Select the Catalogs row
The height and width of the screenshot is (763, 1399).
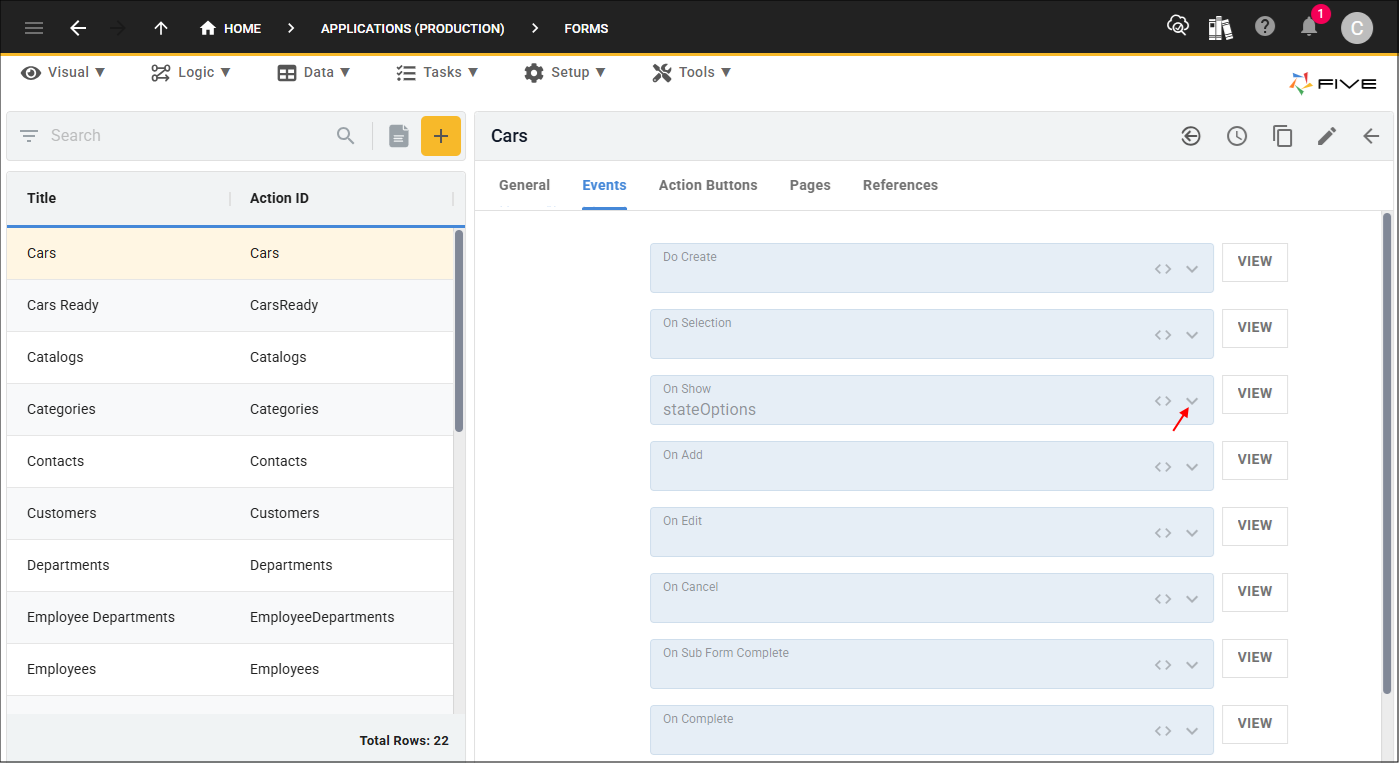pyautogui.click(x=230, y=357)
